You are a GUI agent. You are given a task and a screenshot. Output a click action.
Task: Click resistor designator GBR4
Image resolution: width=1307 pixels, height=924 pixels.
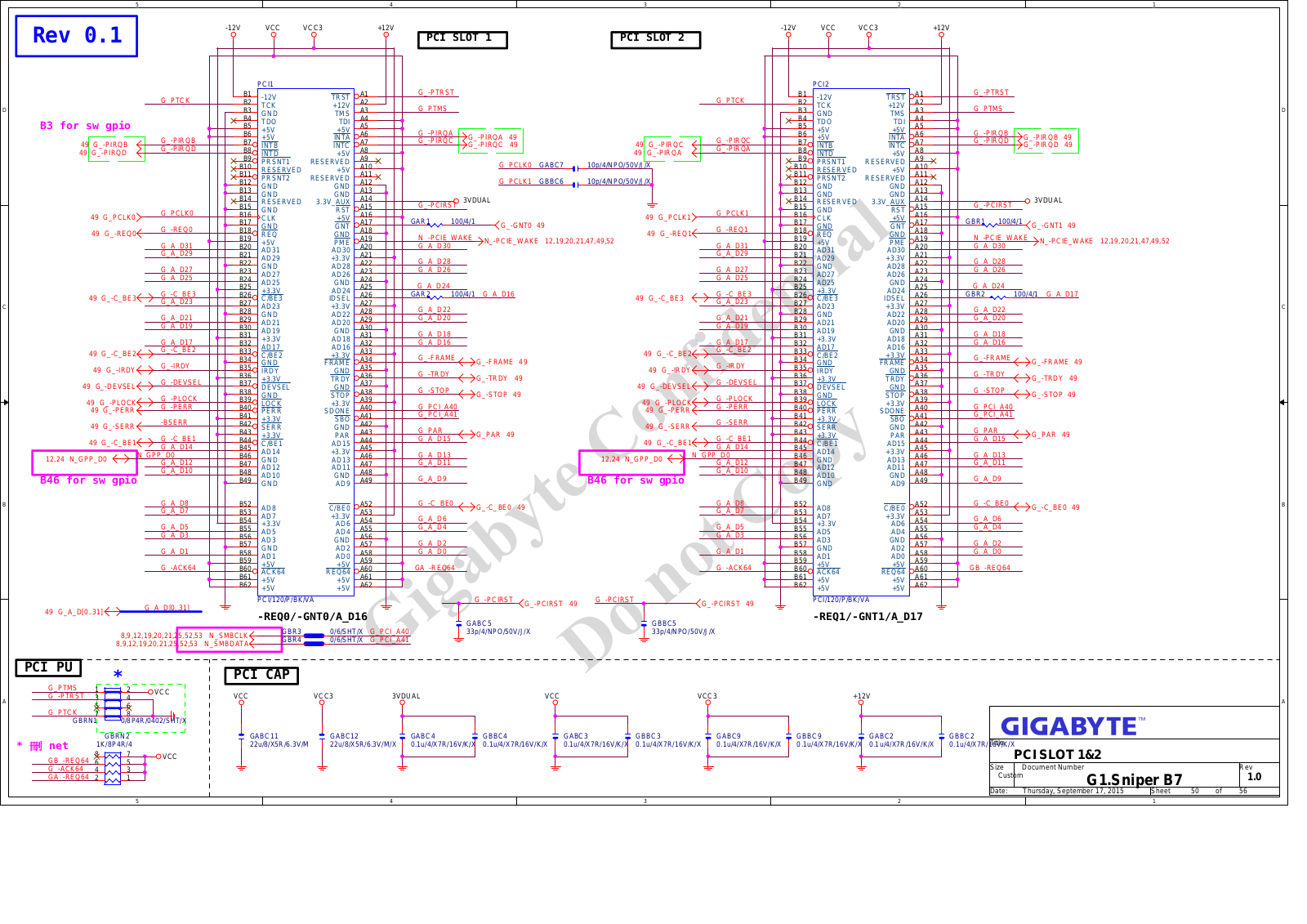(x=292, y=640)
